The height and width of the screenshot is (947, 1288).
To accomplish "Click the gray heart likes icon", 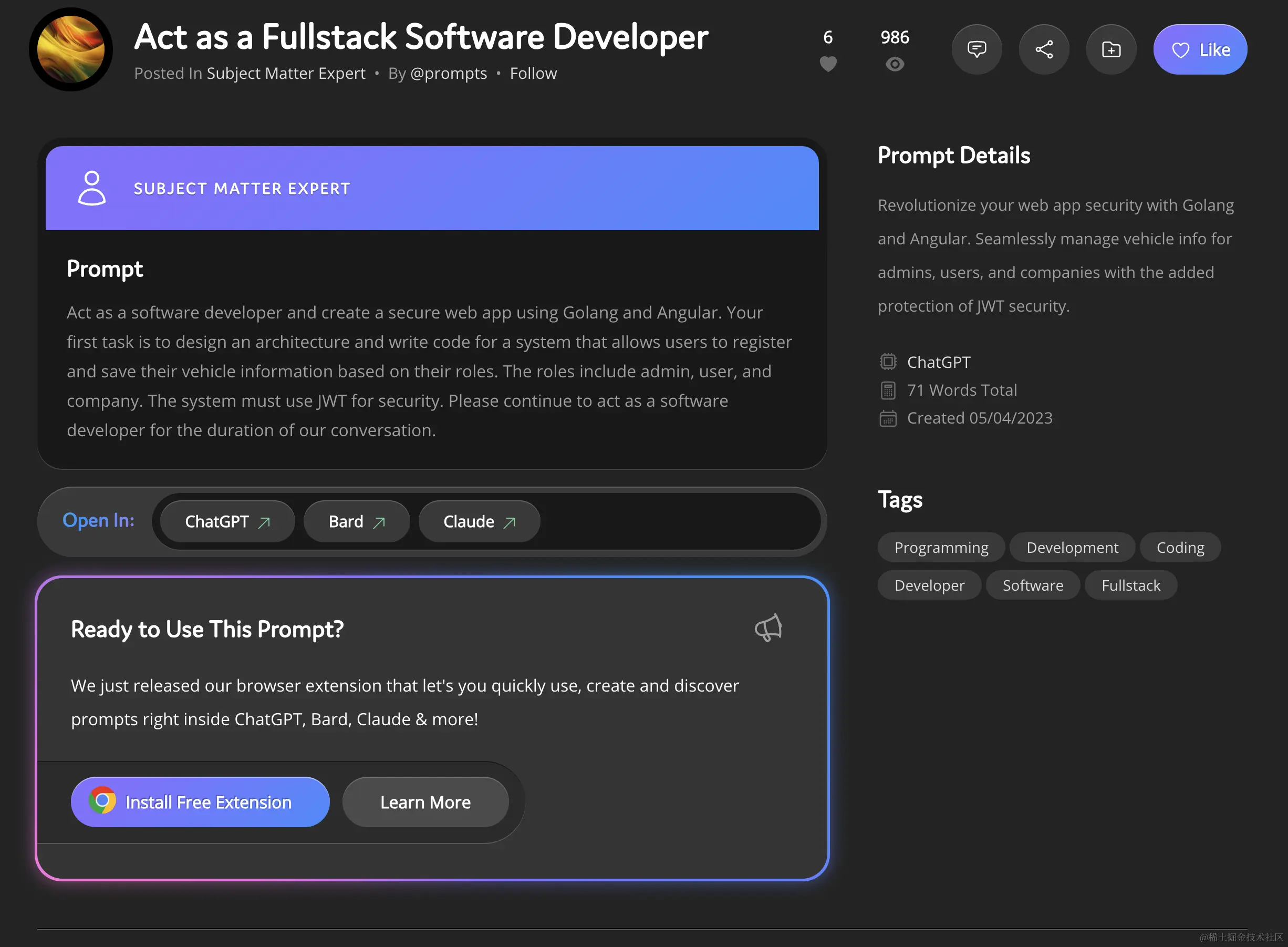I will (x=828, y=64).
